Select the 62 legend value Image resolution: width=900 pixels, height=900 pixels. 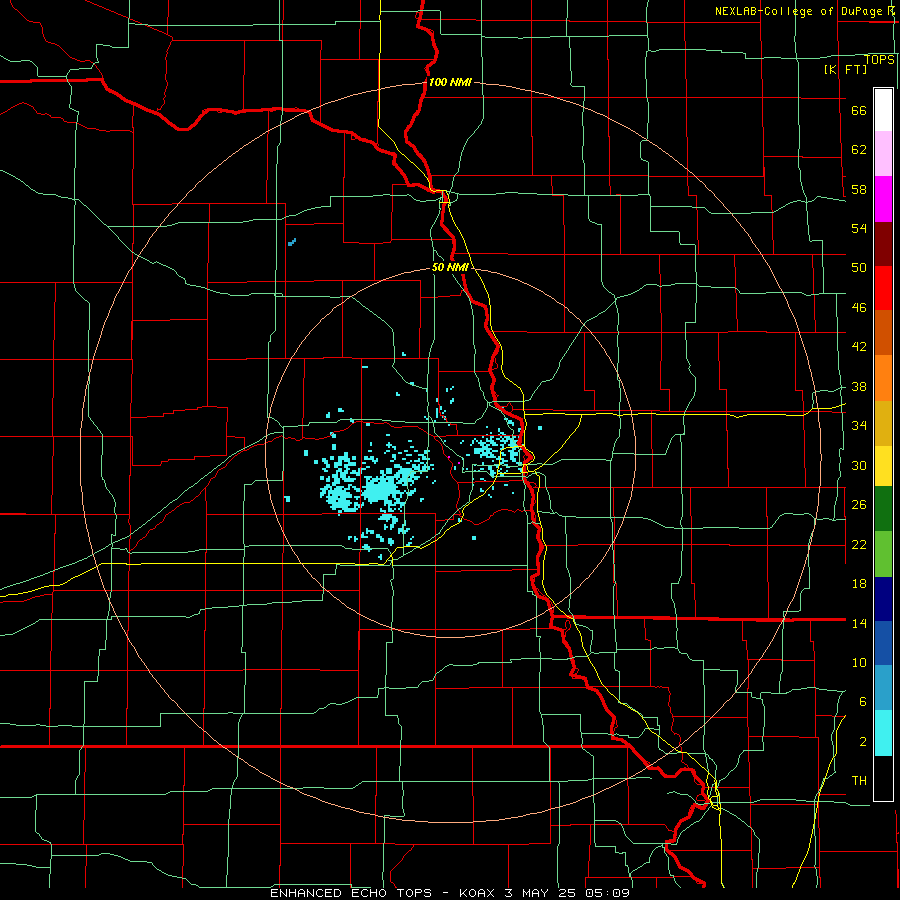(x=859, y=149)
